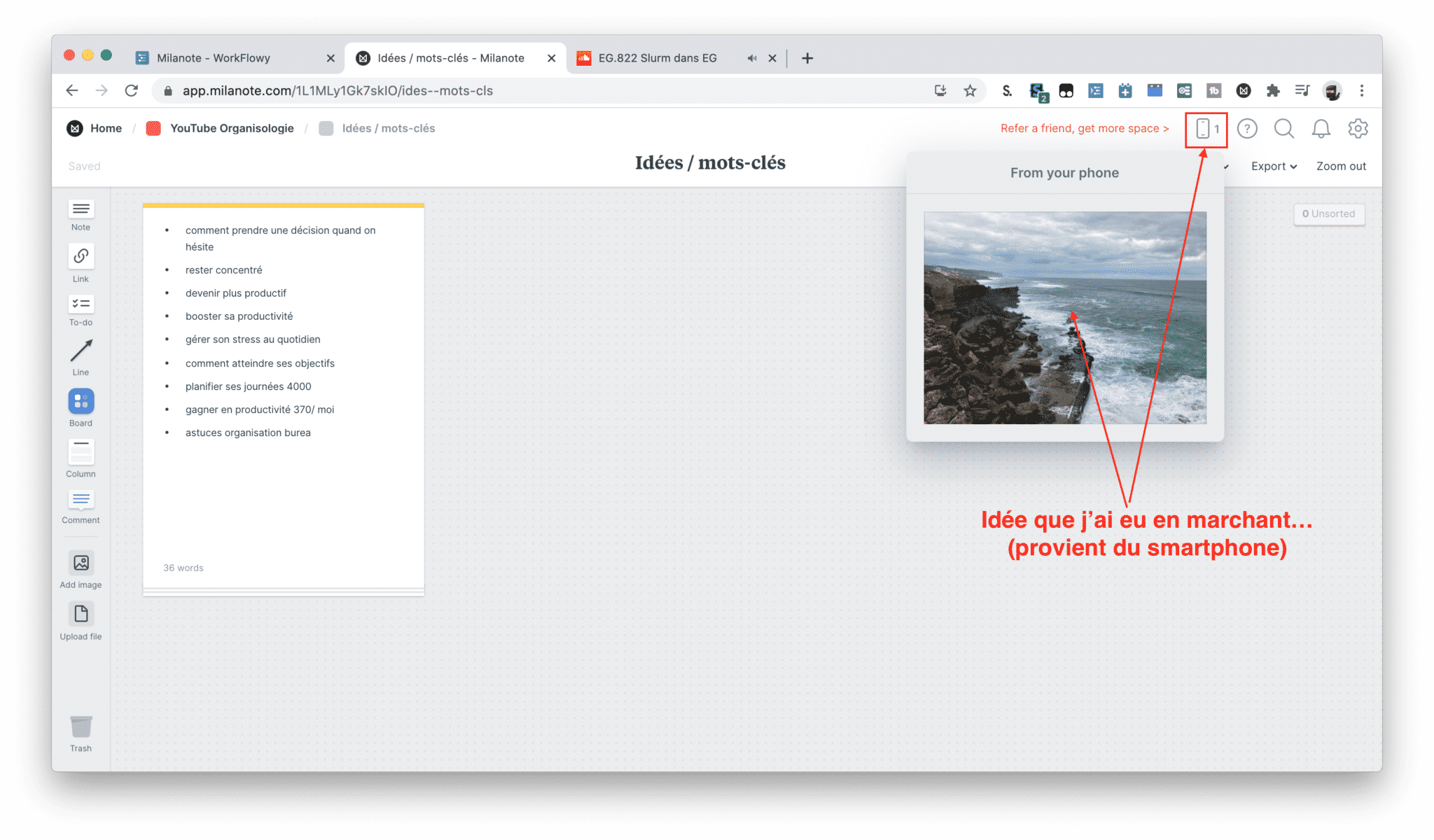Click the Milanote home logo icon
This screenshot has height=840, width=1434.
click(75, 128)
